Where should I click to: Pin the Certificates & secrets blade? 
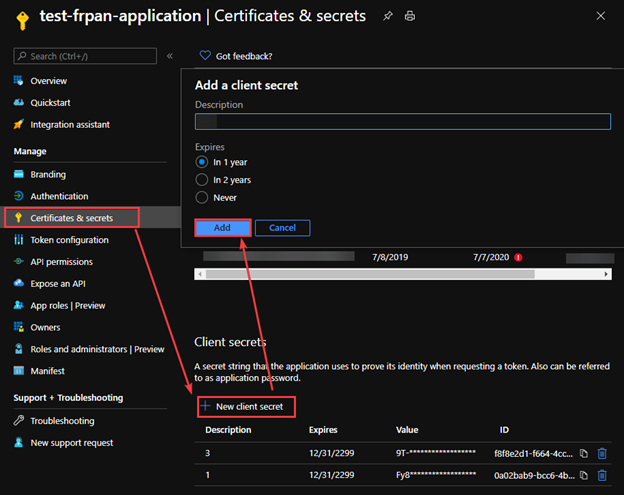[x=388, y=16]
